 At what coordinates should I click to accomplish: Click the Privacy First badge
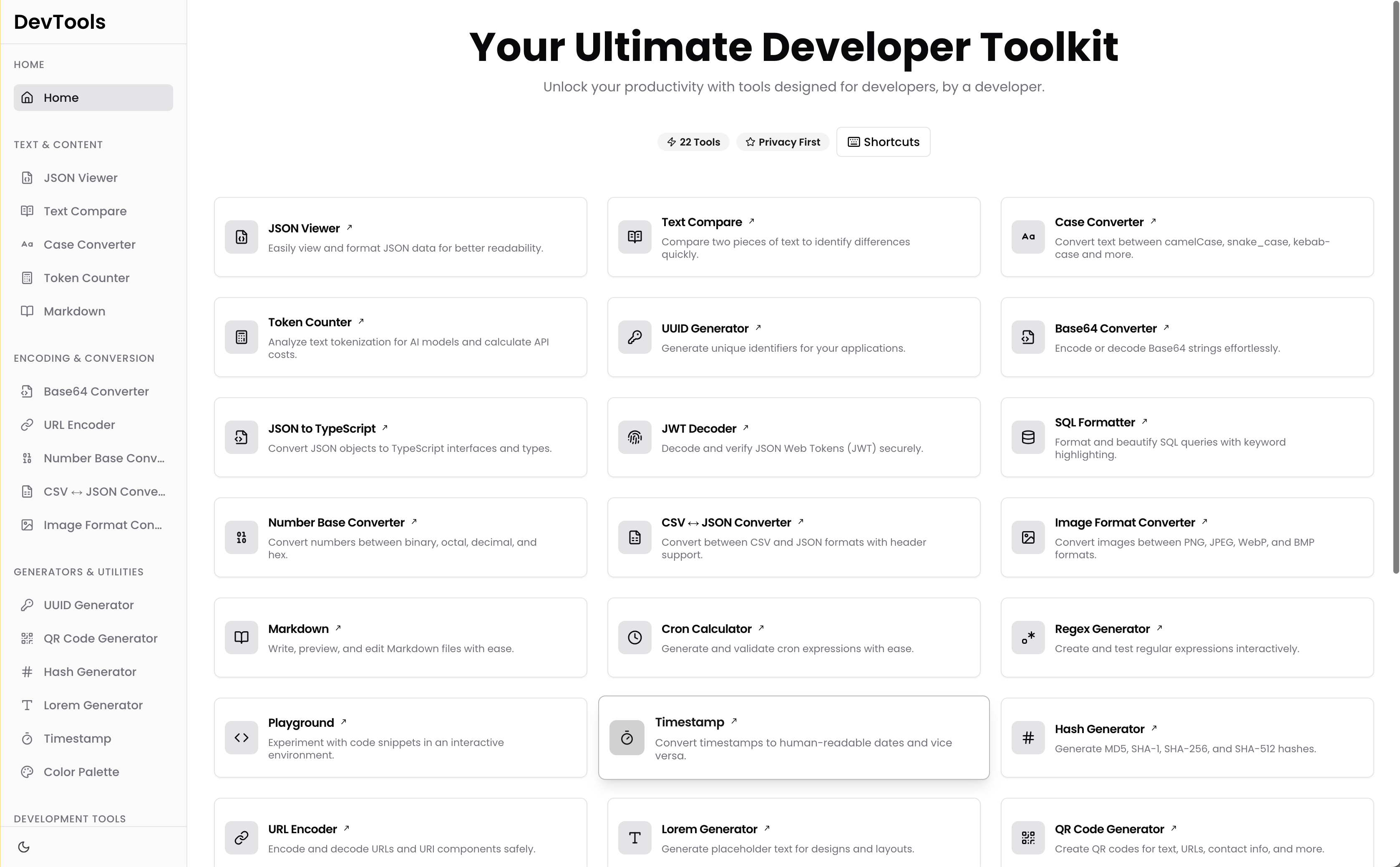783,141
